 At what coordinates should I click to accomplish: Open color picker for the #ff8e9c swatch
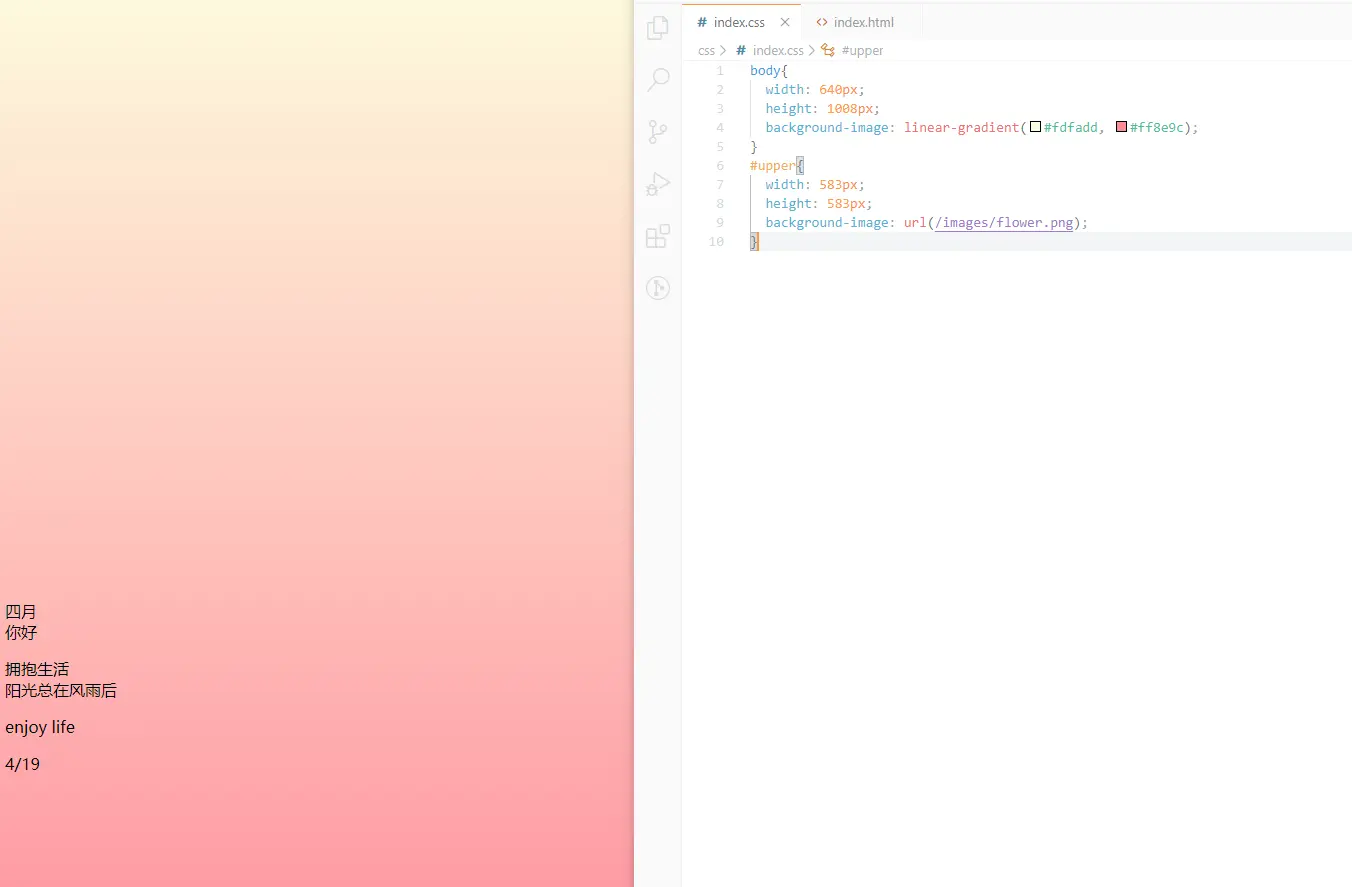pyautogui.click(x=1122, y=127)
